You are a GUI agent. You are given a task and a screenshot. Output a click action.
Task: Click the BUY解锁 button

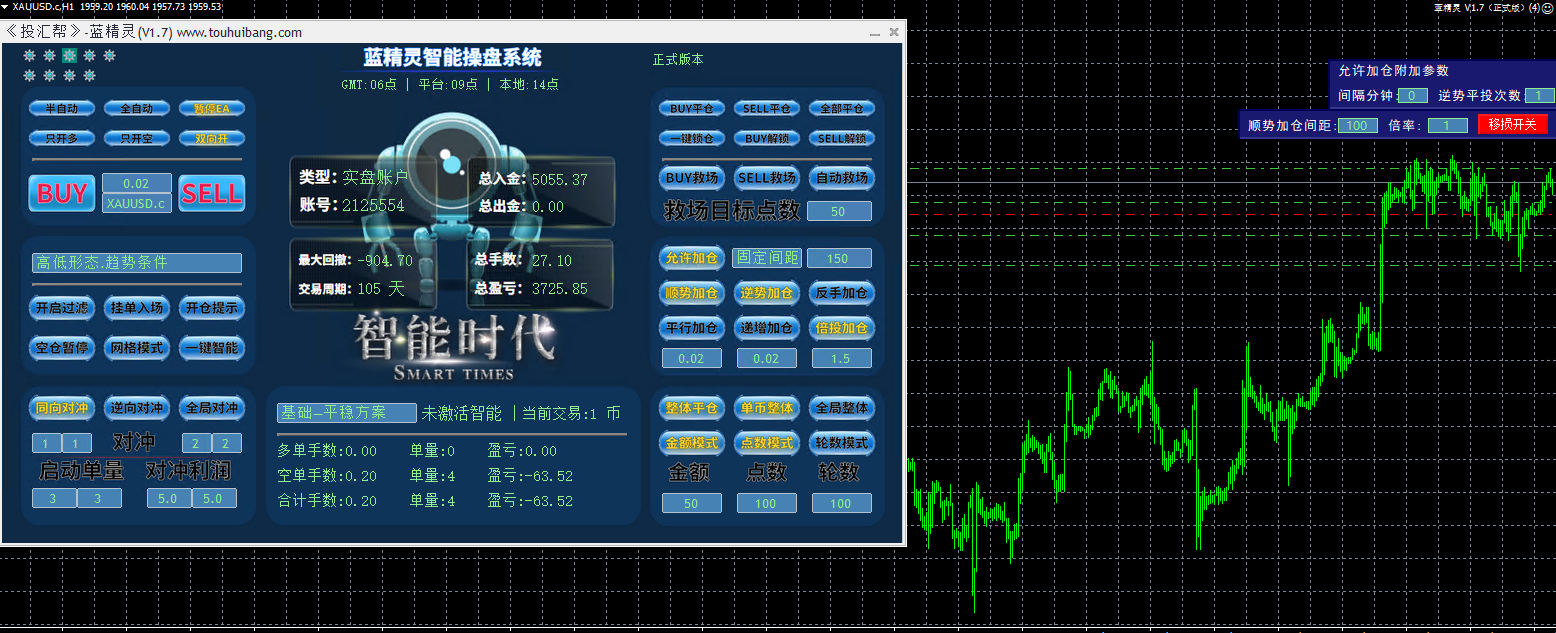[x=767, y=138]
